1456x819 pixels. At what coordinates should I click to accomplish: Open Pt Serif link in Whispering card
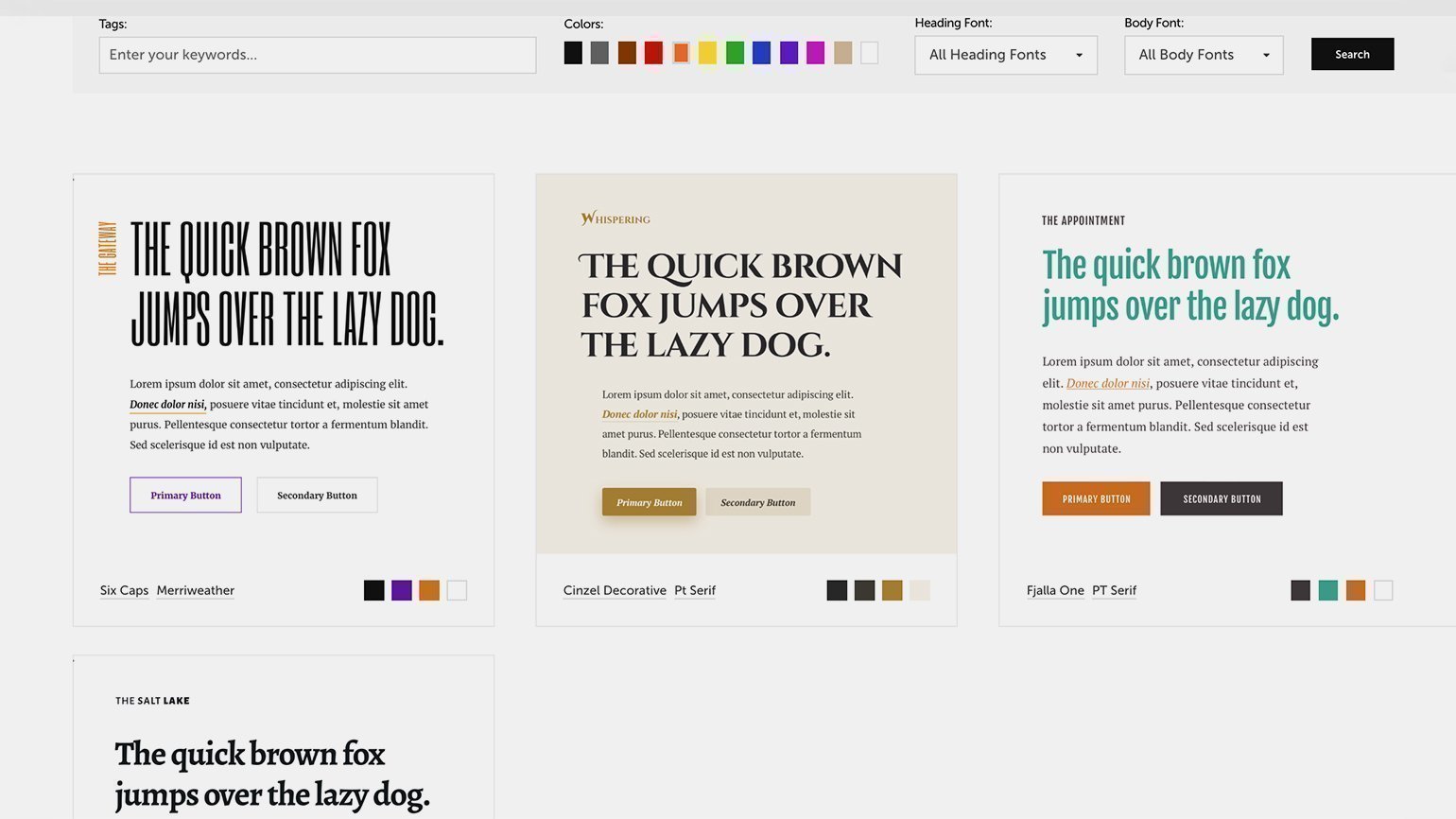(x=695, y=590)
